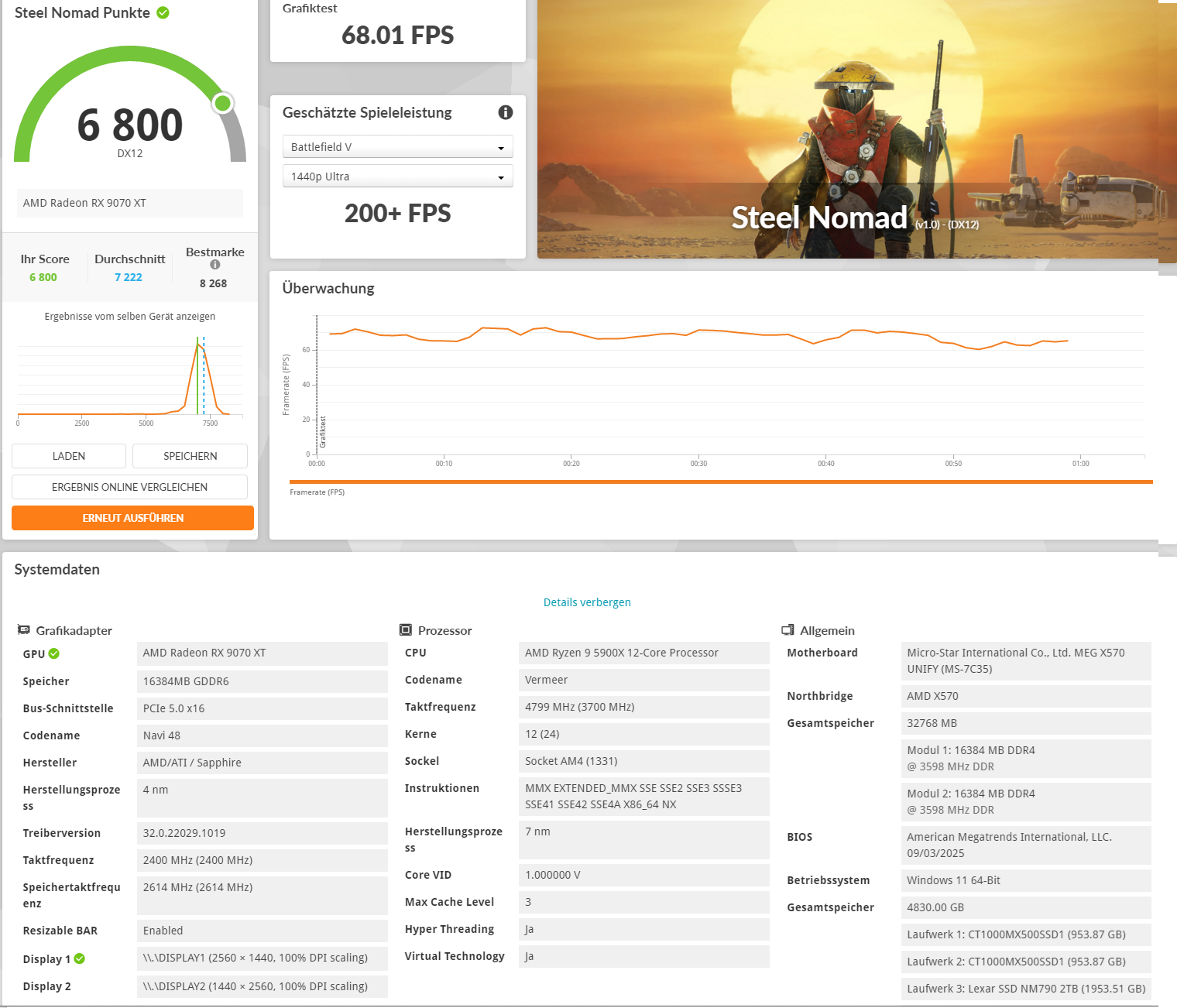Click the Allgemein computer icon
1177x1008 pixels.
tap(789, 629)
